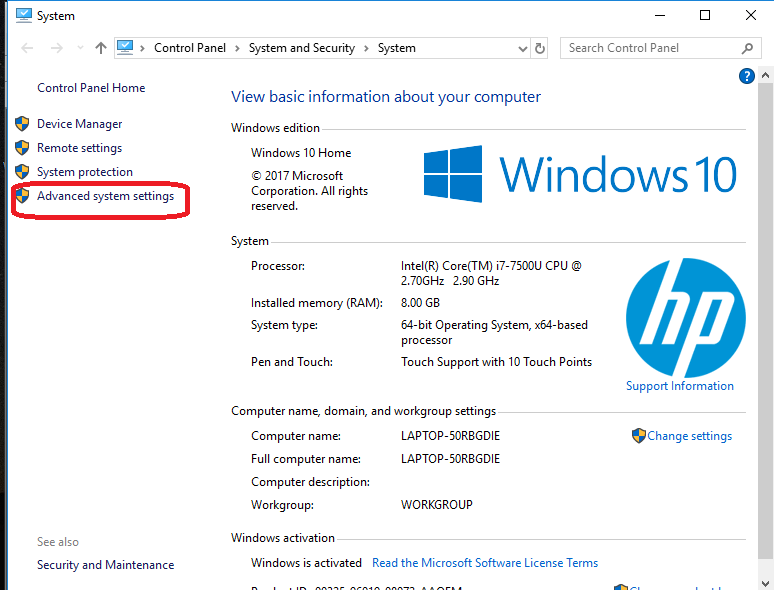Open System and Security breadcrumb
Image resolution: width=774 pixels, height=590 pixels.
[x=302, y=48]
